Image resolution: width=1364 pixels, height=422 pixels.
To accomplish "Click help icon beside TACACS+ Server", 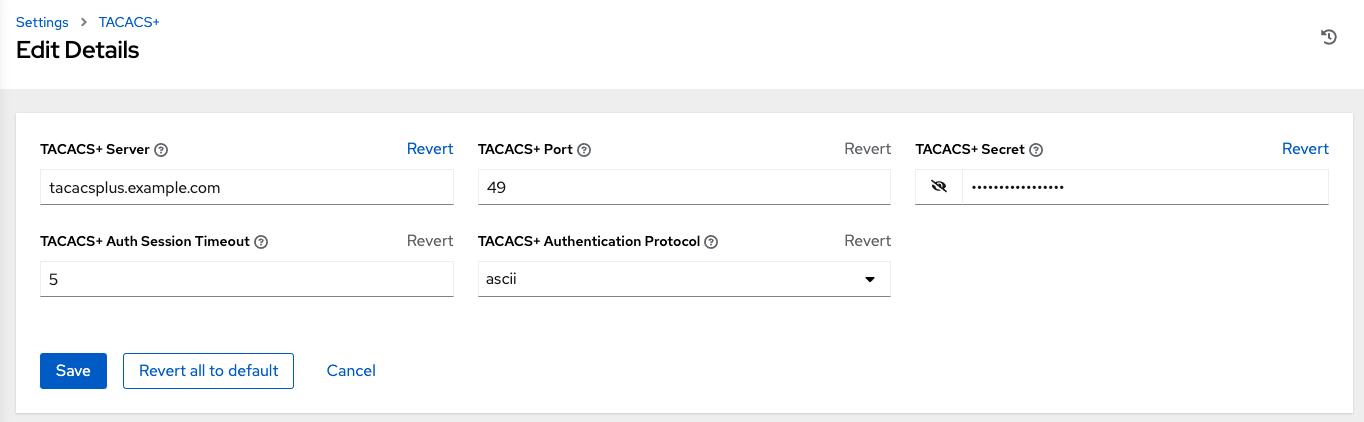I will (x=161, y=150).
